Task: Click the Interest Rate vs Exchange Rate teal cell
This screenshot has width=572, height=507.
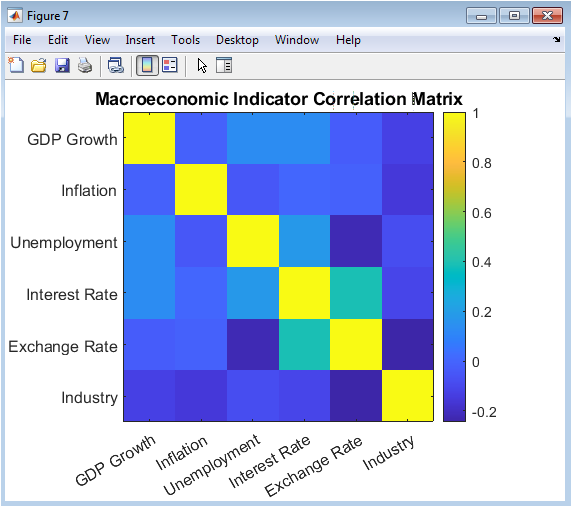Action: click(356, 293)
